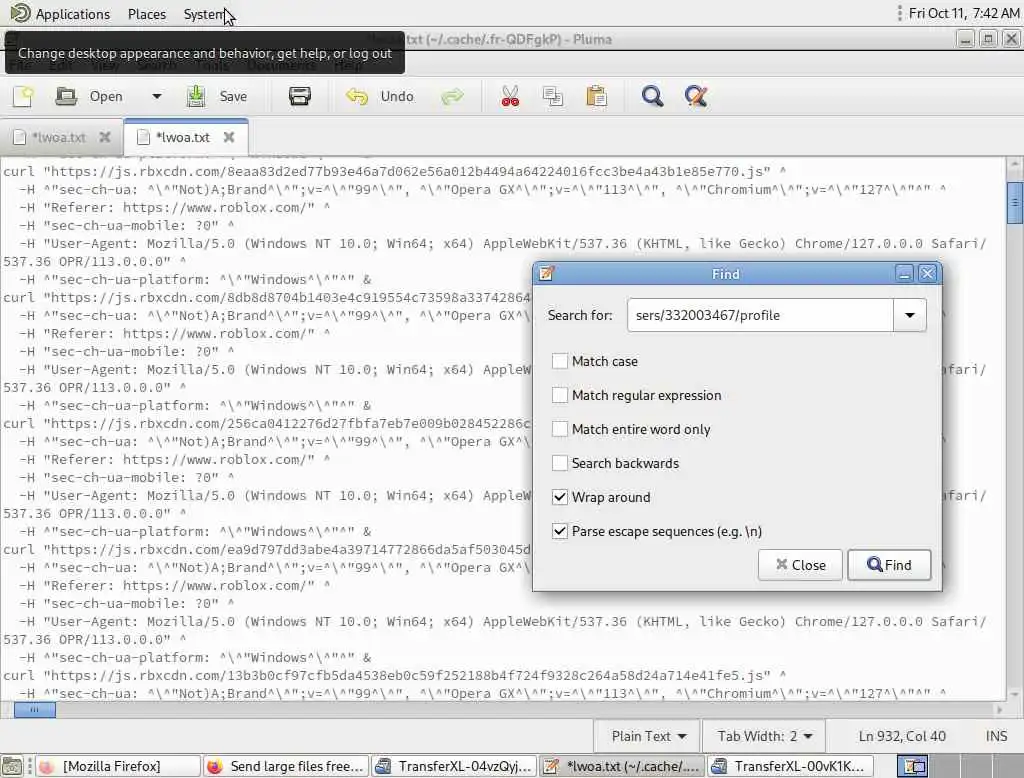
Task: Toggle Search backwards checkbox
Action: coord(560,463)
